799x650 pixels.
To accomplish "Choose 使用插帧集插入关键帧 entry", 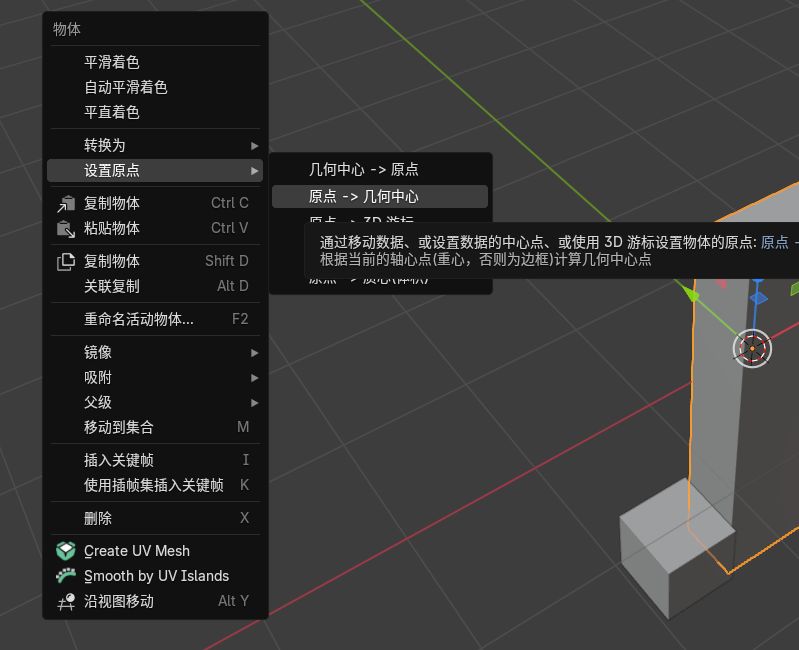I will click(x=155, y=485).
